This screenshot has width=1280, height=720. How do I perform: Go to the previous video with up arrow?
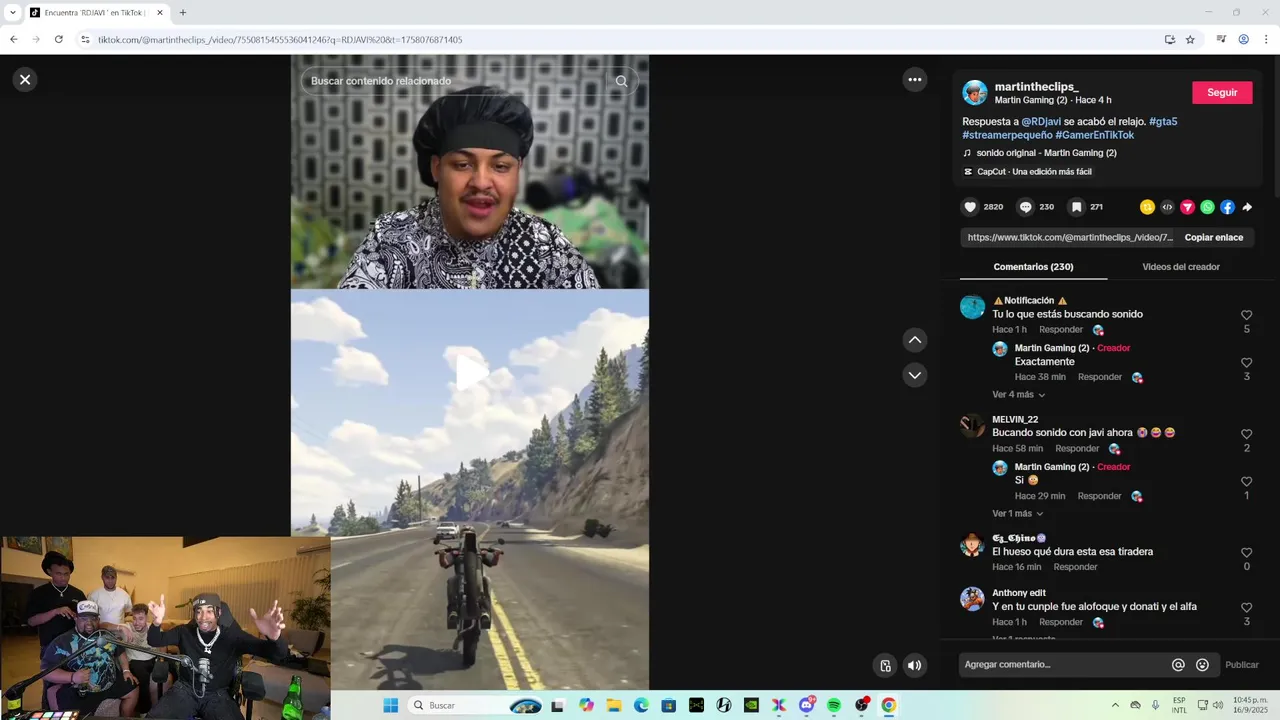point(915,340)
